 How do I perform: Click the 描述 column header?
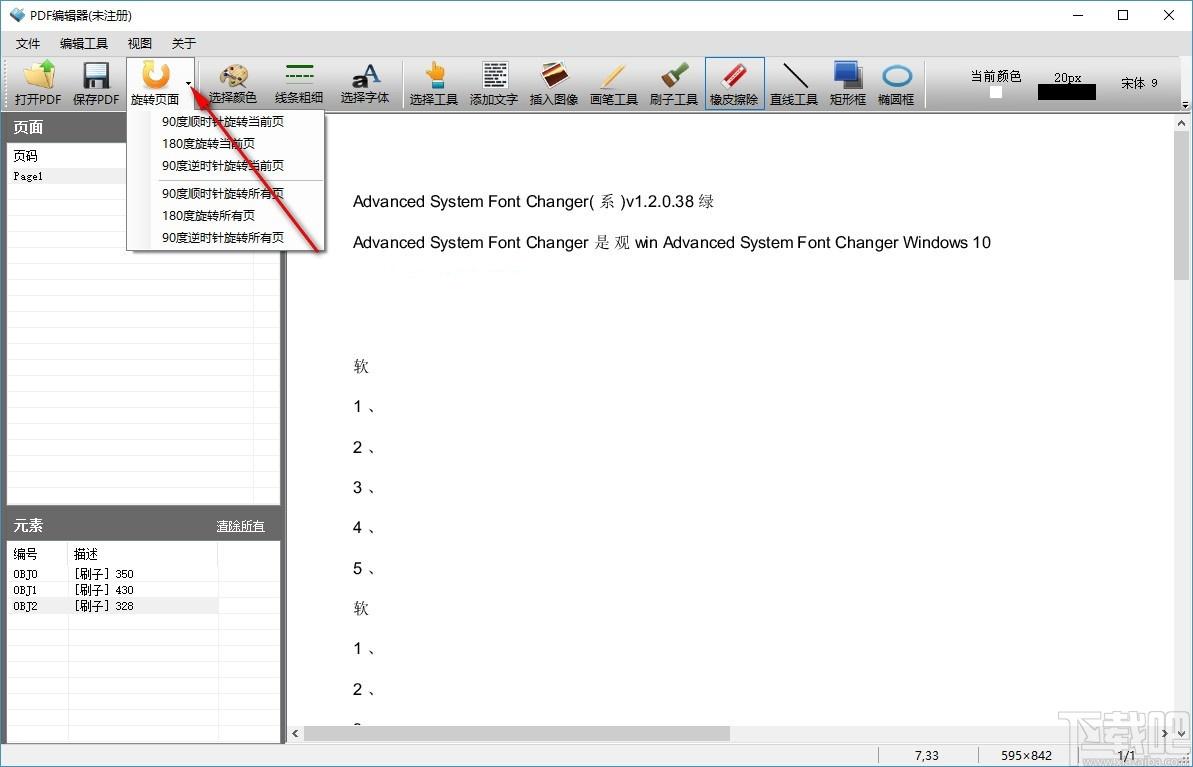(x=143, y=554)
